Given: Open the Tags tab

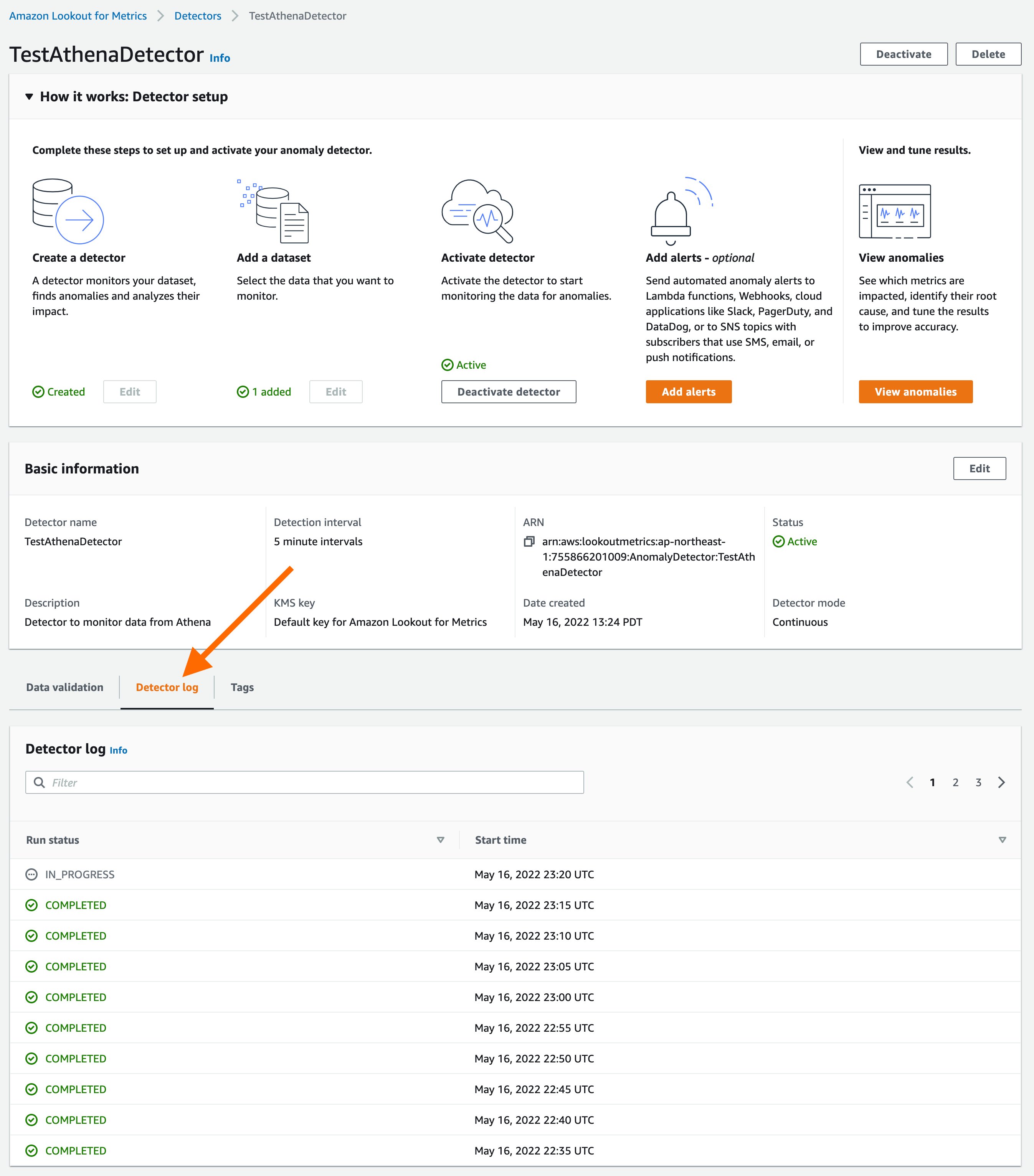Looking at the screenshot, I should (242, 688).
